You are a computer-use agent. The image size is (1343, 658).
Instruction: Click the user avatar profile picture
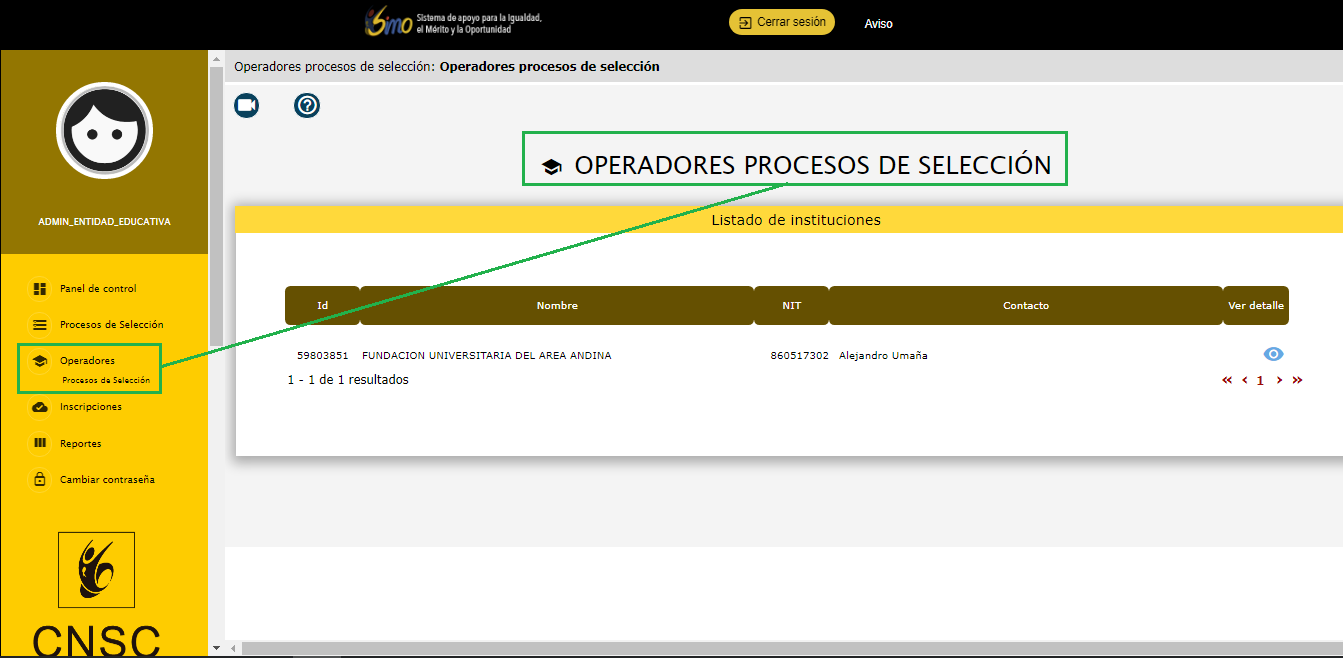104,130
